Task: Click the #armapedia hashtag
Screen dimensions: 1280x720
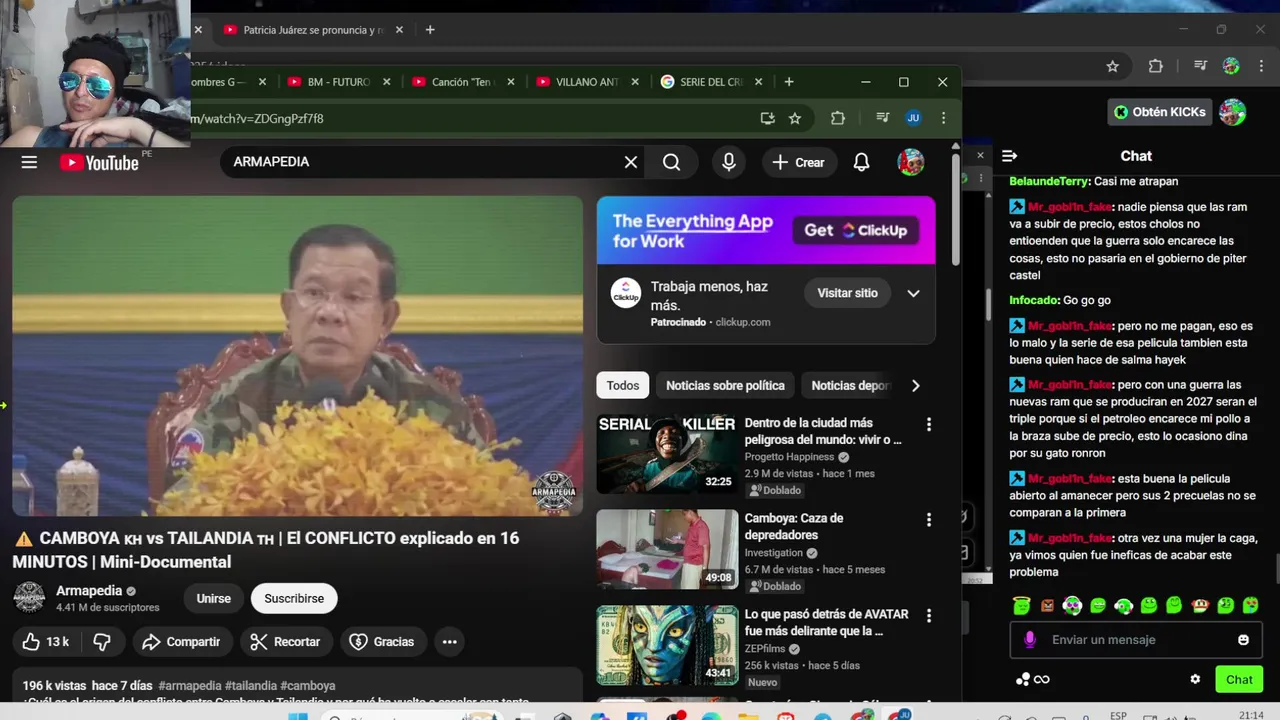Action: [x=189, y=686]
